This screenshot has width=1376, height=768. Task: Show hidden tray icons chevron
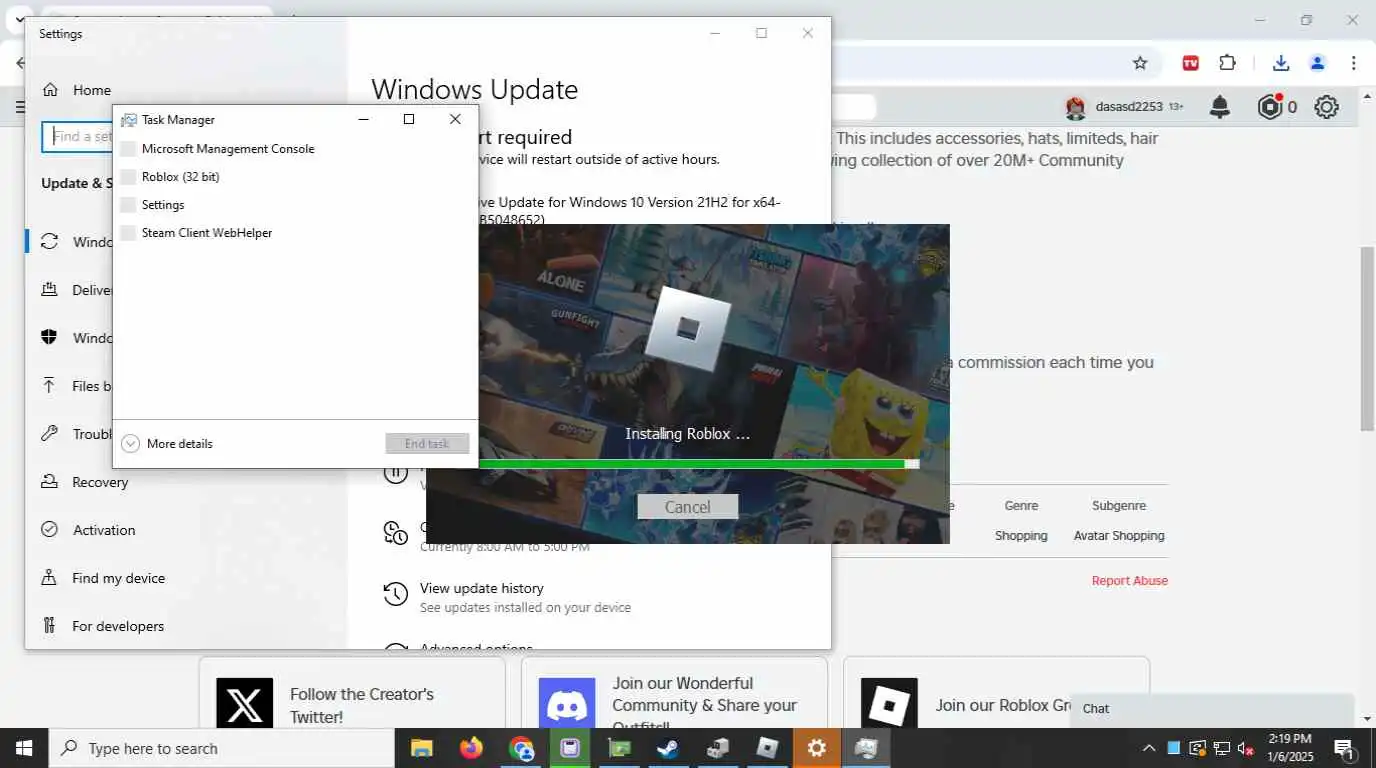pos(1149,748)
